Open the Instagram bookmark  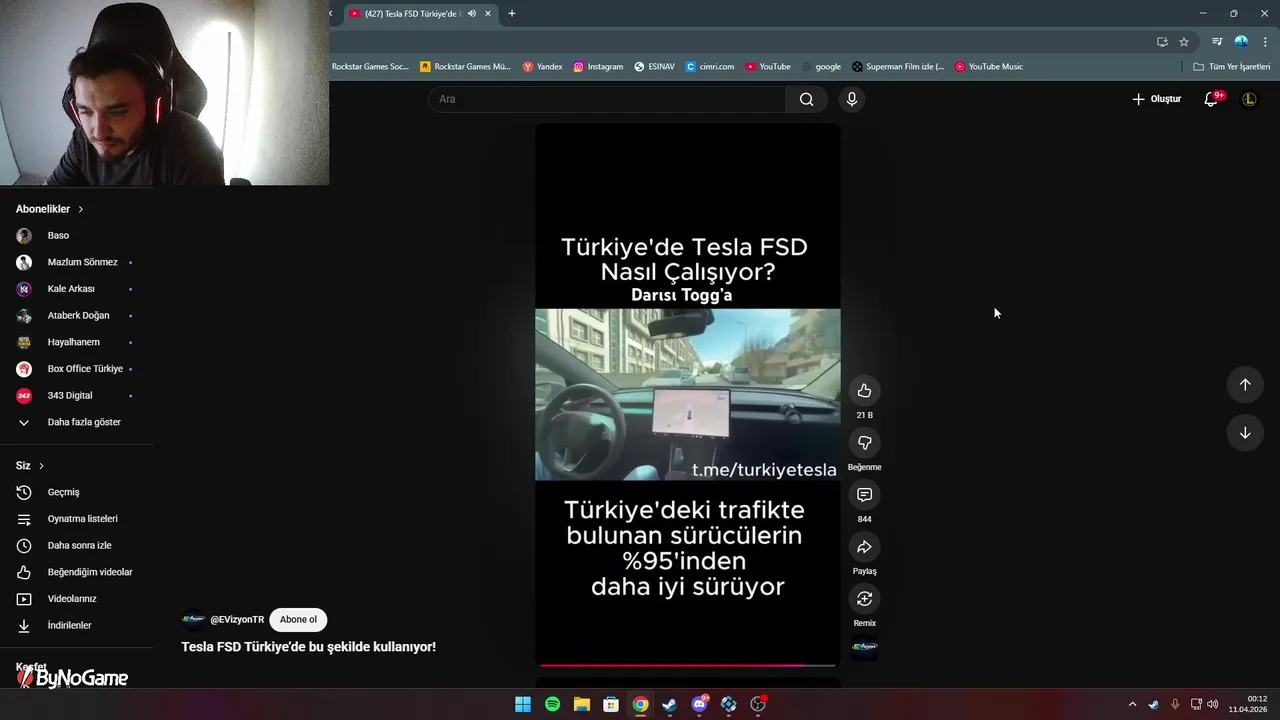pos(598,67)
